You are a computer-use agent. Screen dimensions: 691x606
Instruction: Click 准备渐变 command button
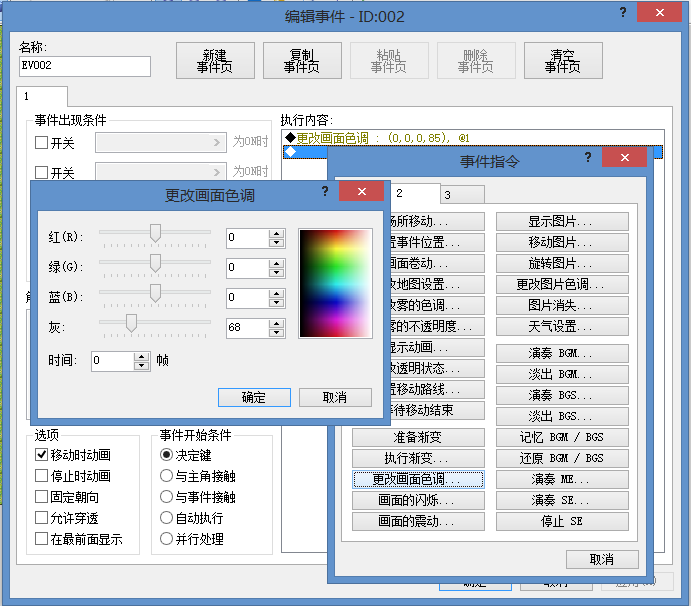pos(418,438)
